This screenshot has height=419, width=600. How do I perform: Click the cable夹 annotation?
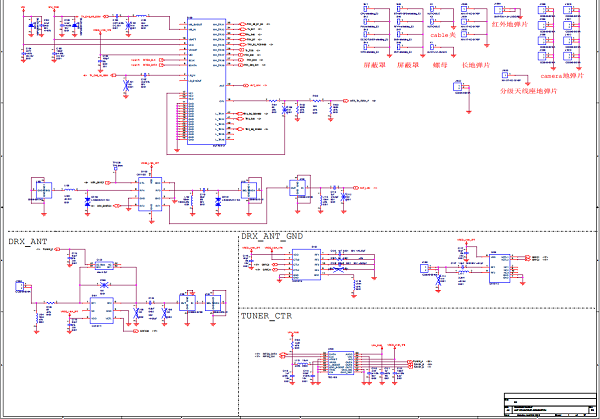(x=442, y=35)
